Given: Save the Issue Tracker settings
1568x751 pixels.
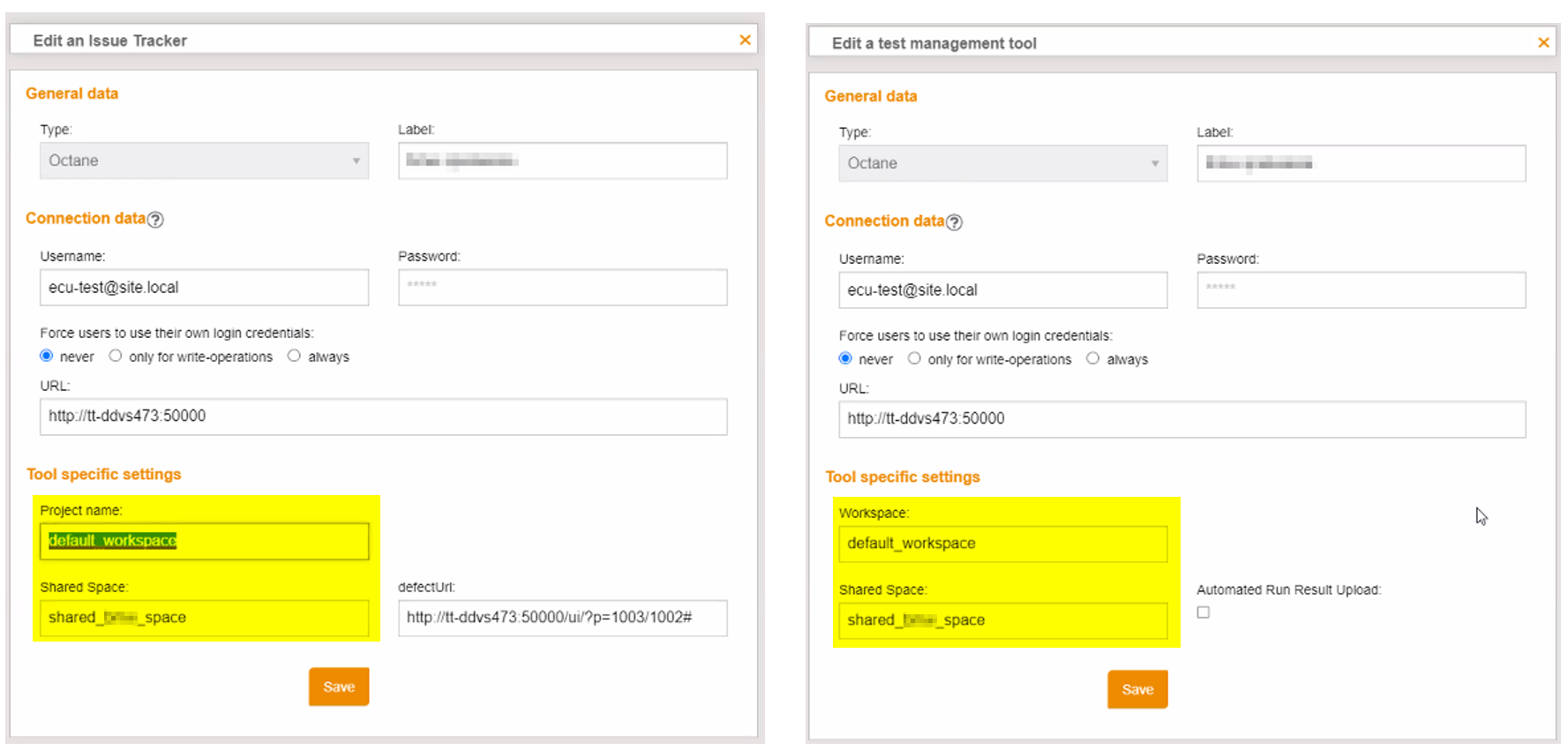Looking at the screenshot, I should (339, 687).
